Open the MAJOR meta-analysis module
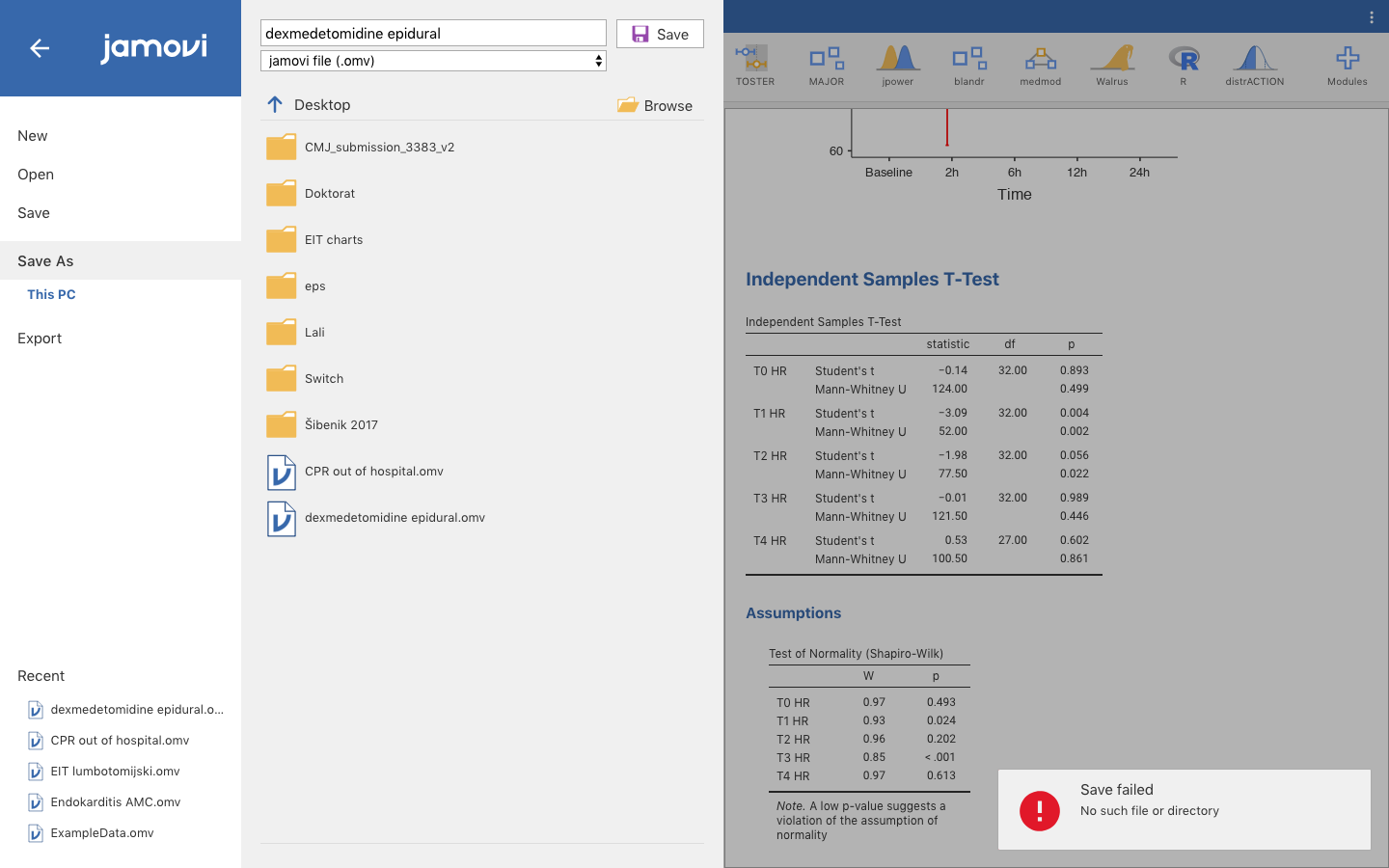Viewport: 1389px width, 868px height. click(x=827, y=66)
